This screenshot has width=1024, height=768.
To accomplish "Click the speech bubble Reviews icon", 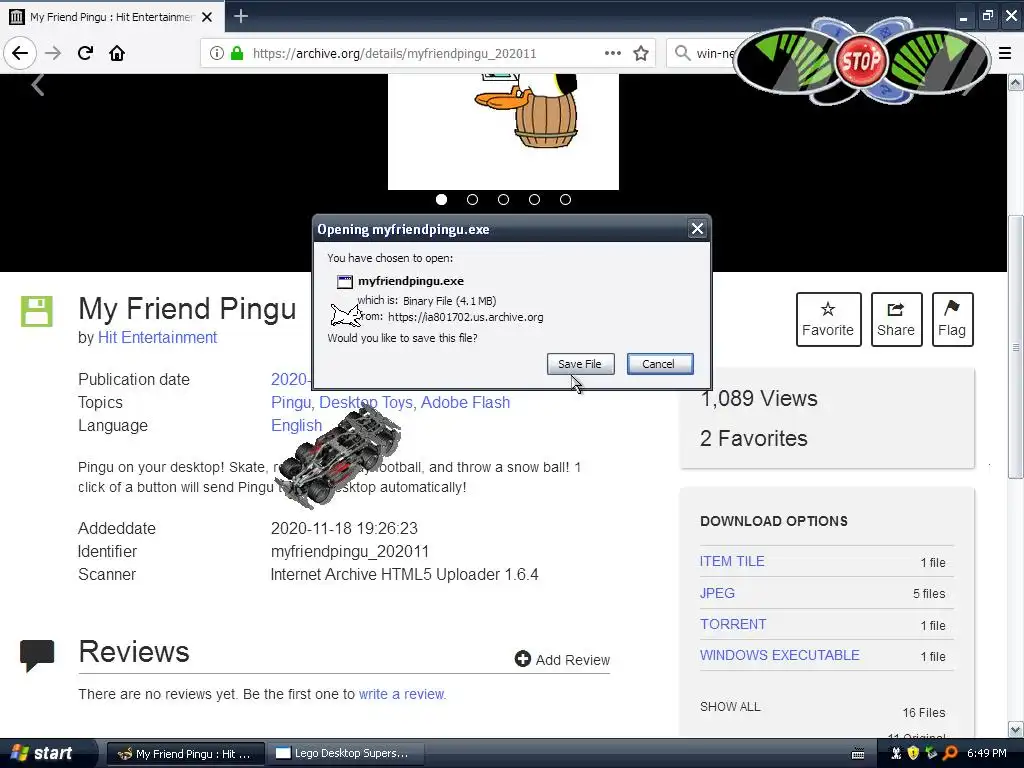I will [37, 656].
